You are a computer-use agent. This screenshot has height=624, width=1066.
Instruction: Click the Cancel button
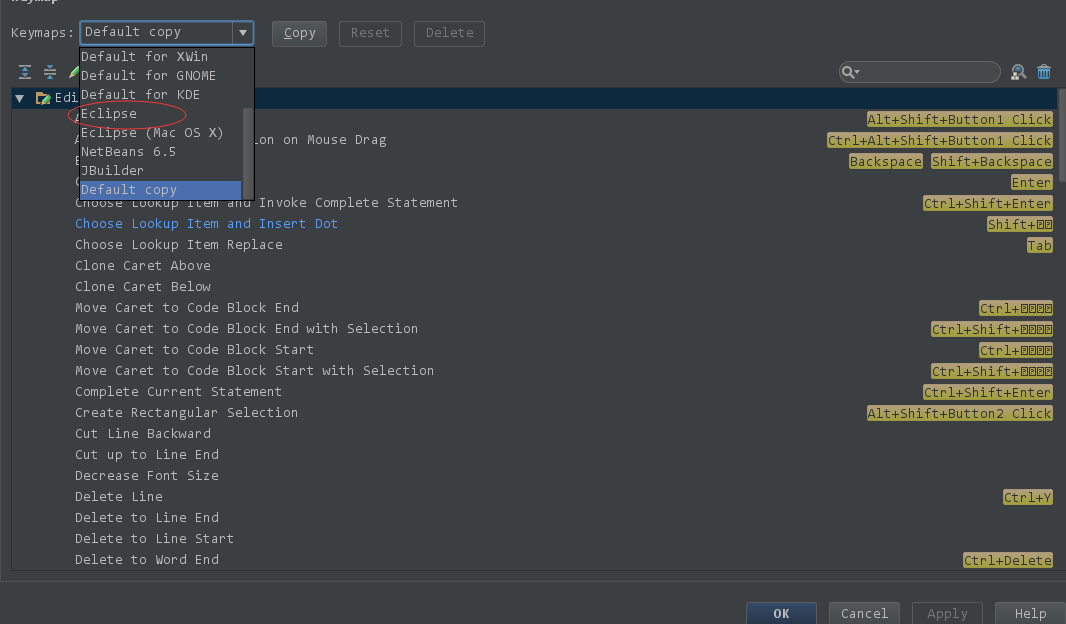coord(864,613)
